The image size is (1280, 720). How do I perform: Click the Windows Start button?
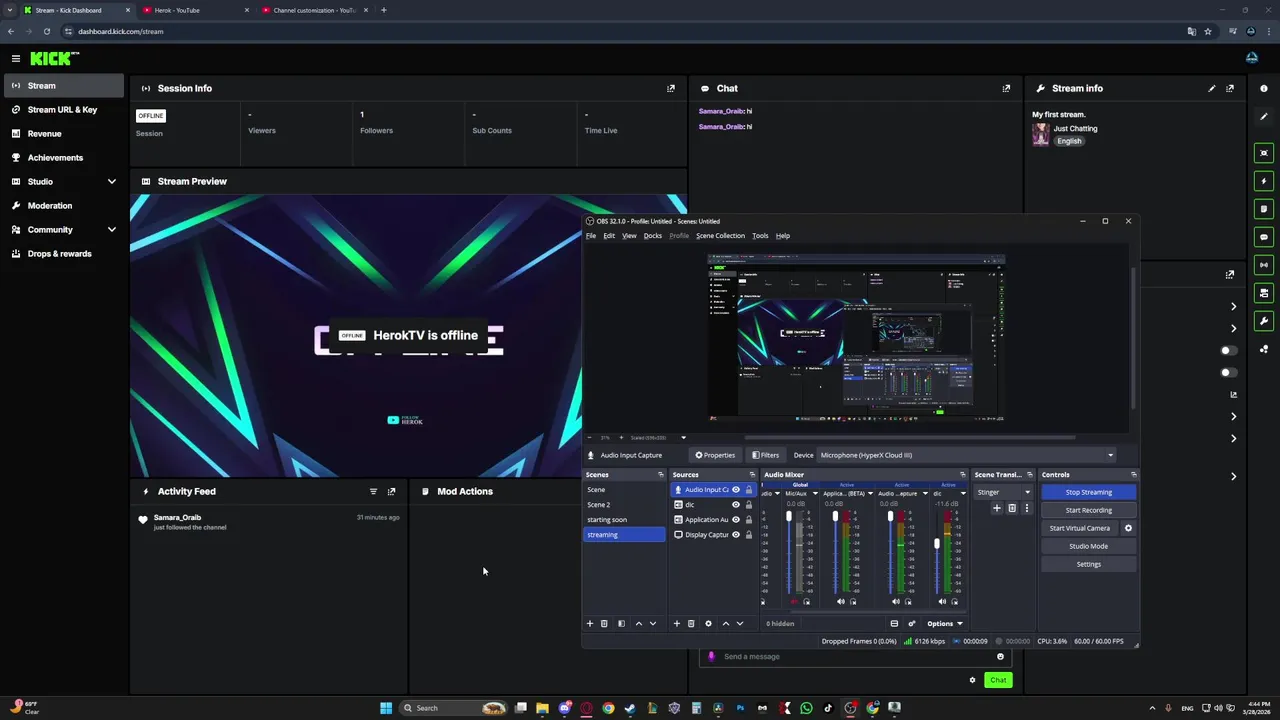386,708
